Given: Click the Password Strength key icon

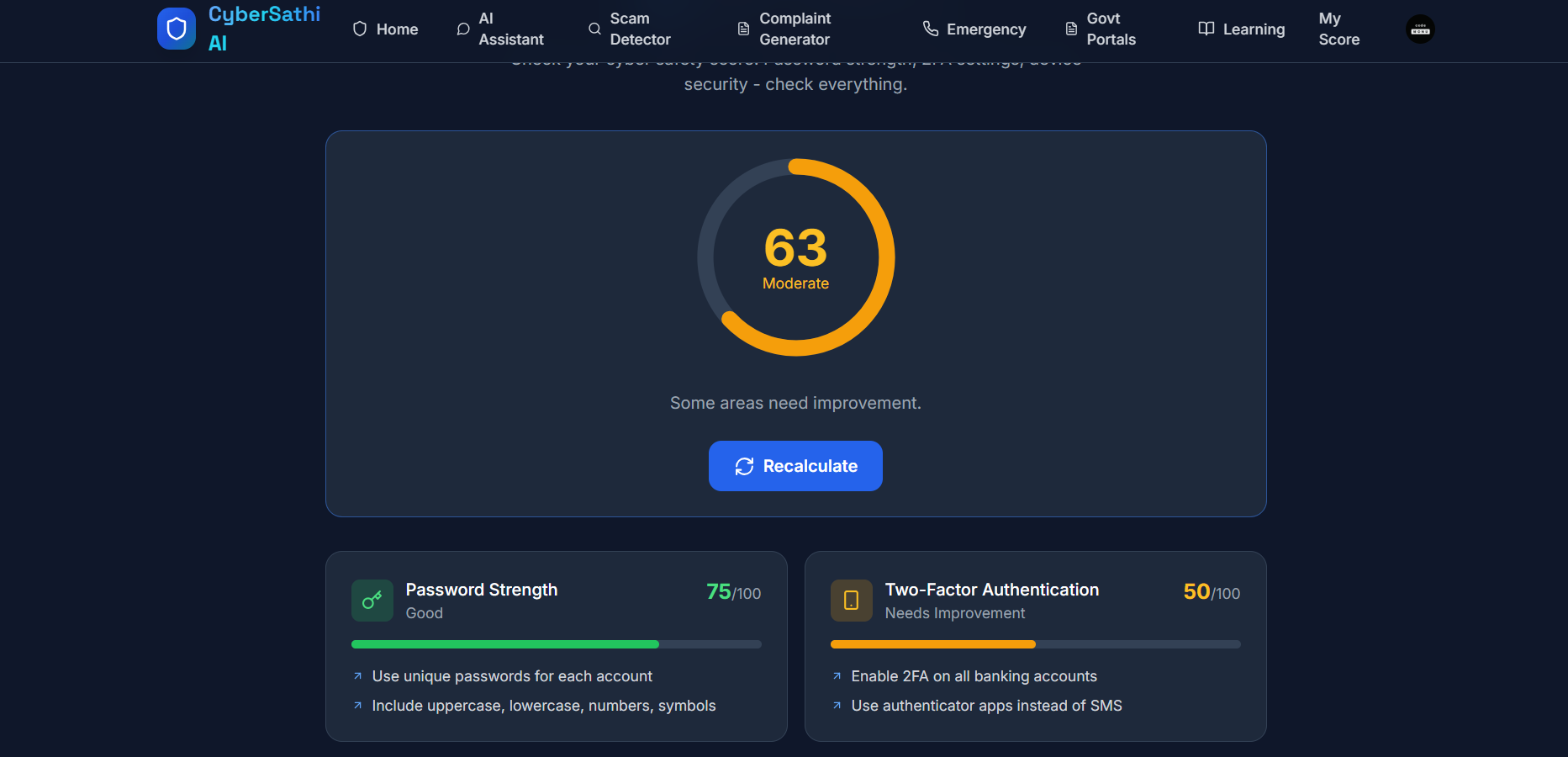Looking at the screenshot, I should click(x=372, y=601).
